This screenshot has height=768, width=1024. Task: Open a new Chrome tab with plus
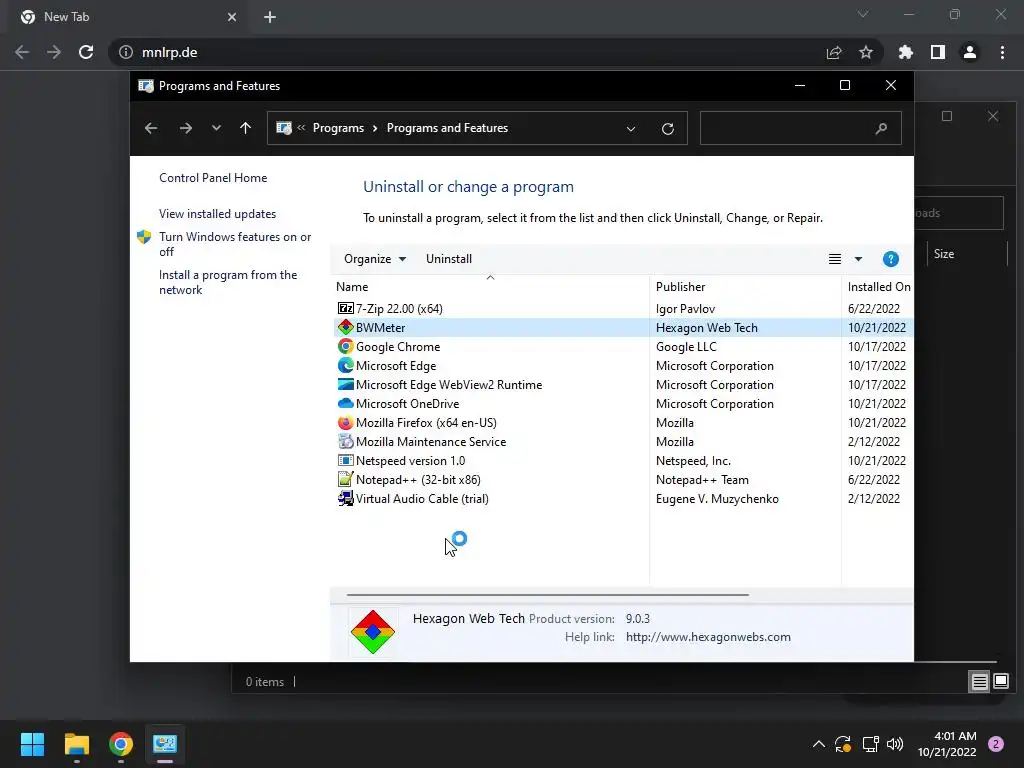tap(270, 17)
